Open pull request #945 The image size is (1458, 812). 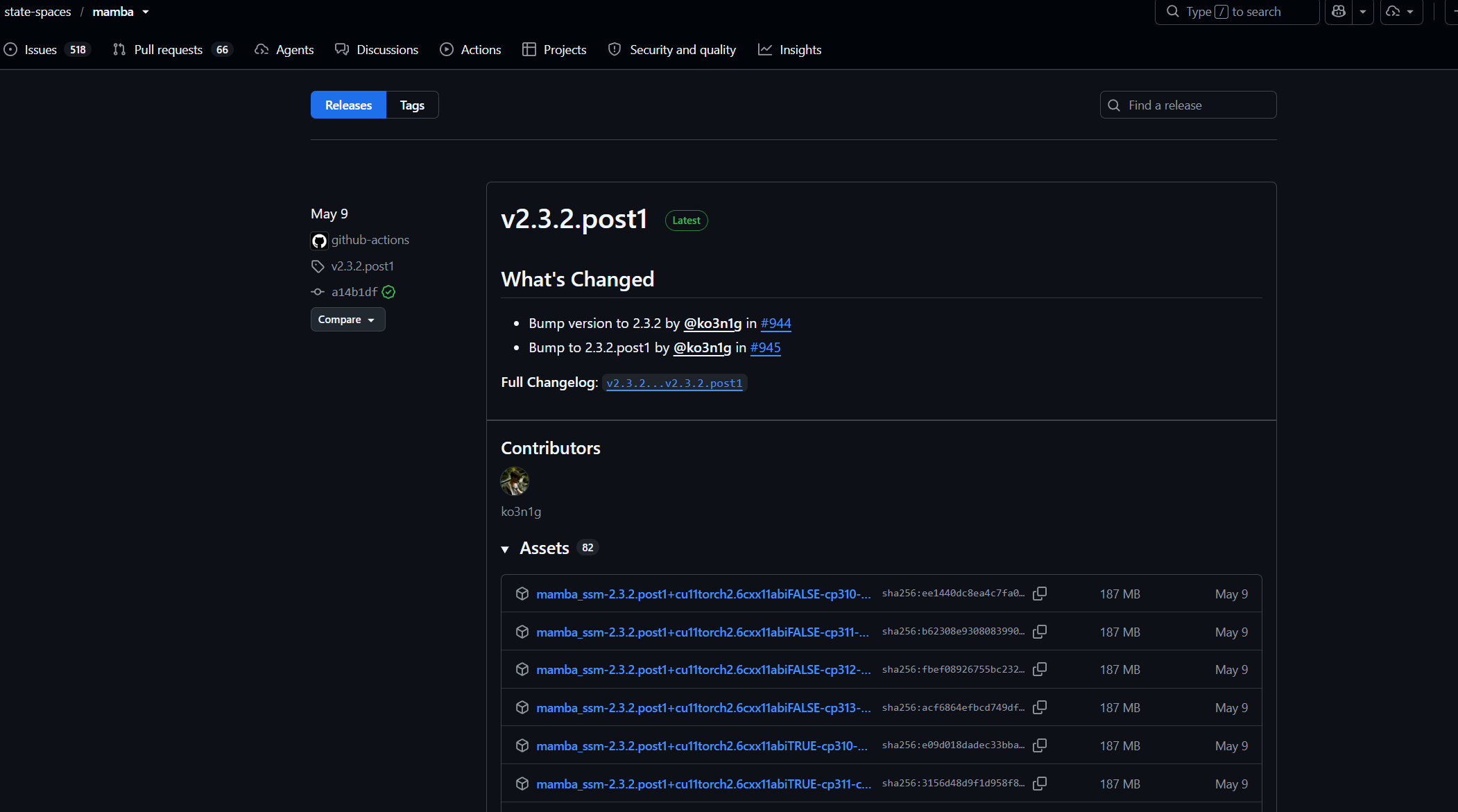coord(766,347)
